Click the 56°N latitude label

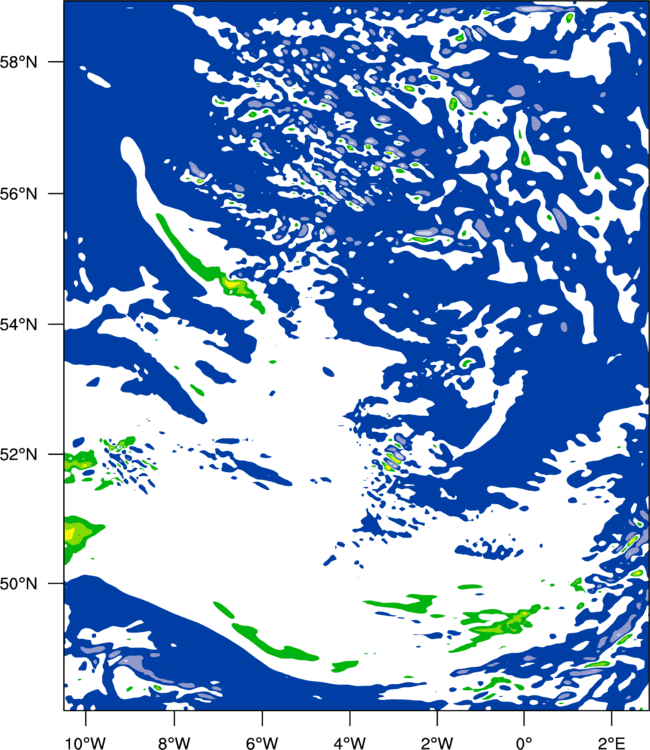19,194
